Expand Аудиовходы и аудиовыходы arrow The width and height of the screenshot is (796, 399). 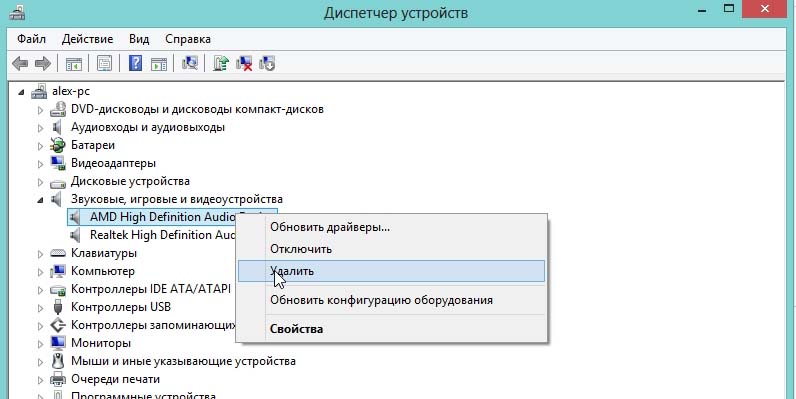pos(41,128)
